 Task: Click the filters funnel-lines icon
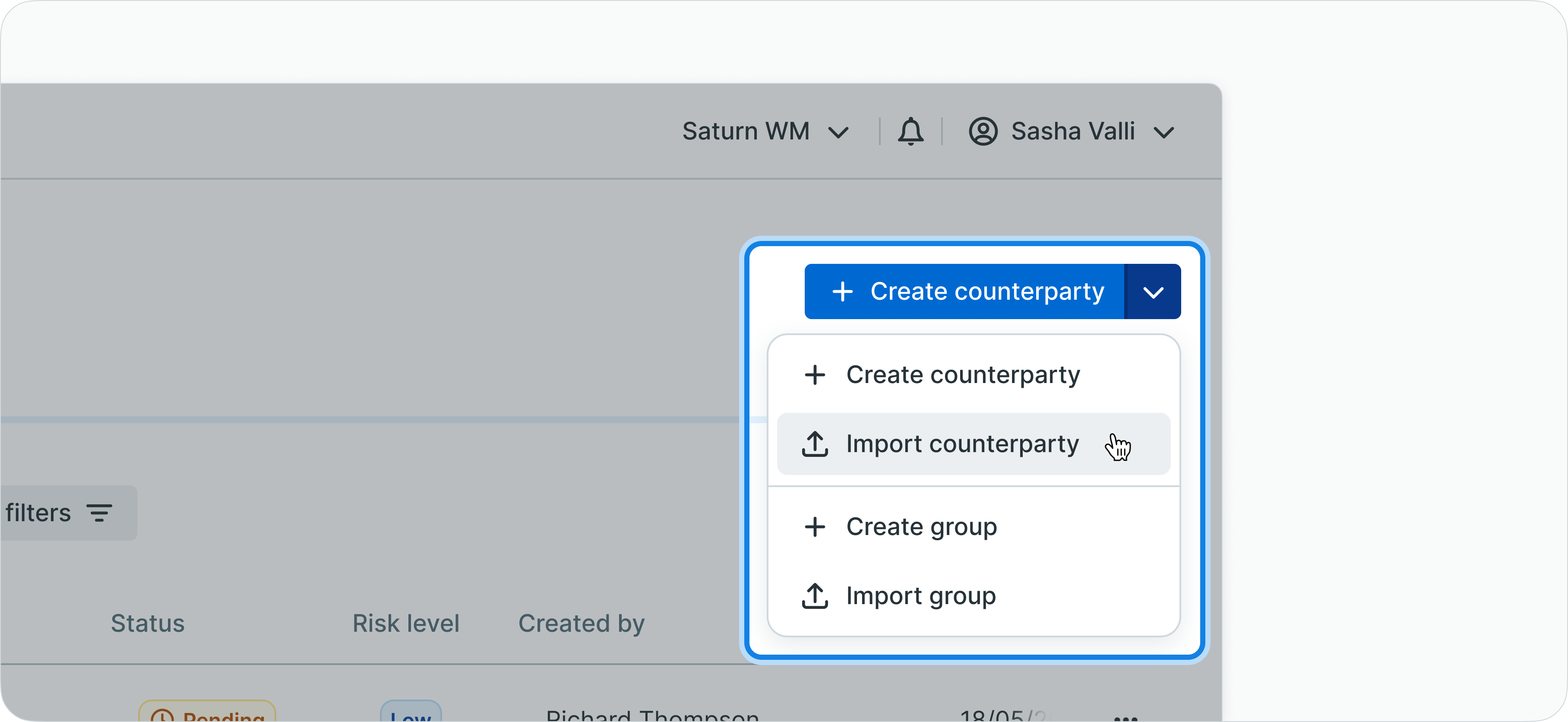[99, 513]
